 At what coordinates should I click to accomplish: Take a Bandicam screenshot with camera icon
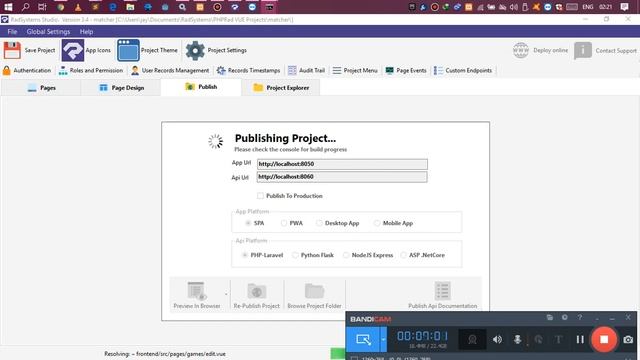(x=628, y=340)
